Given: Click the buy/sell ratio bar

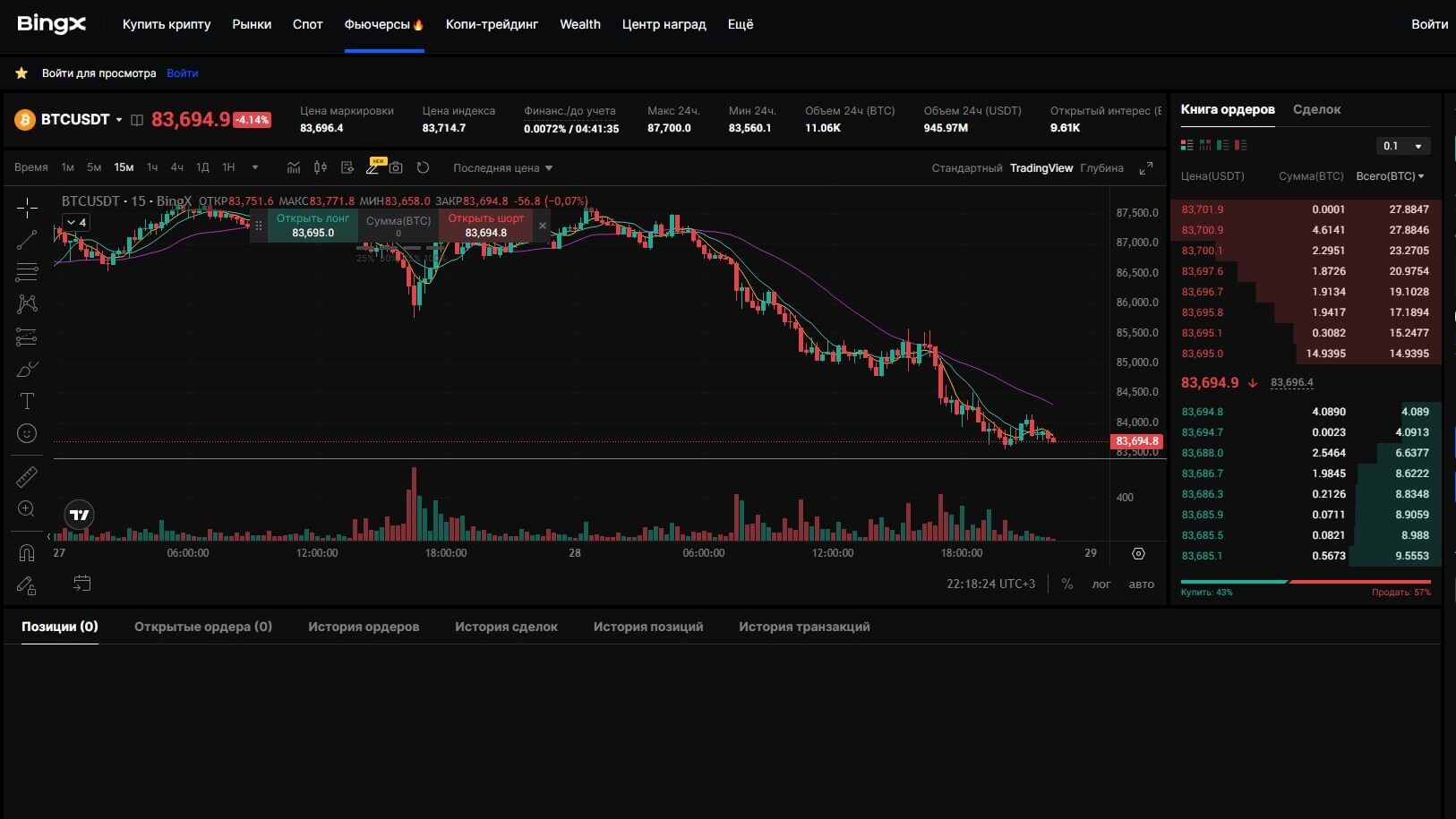Looking at the screenshot, I should (1306, 582).
